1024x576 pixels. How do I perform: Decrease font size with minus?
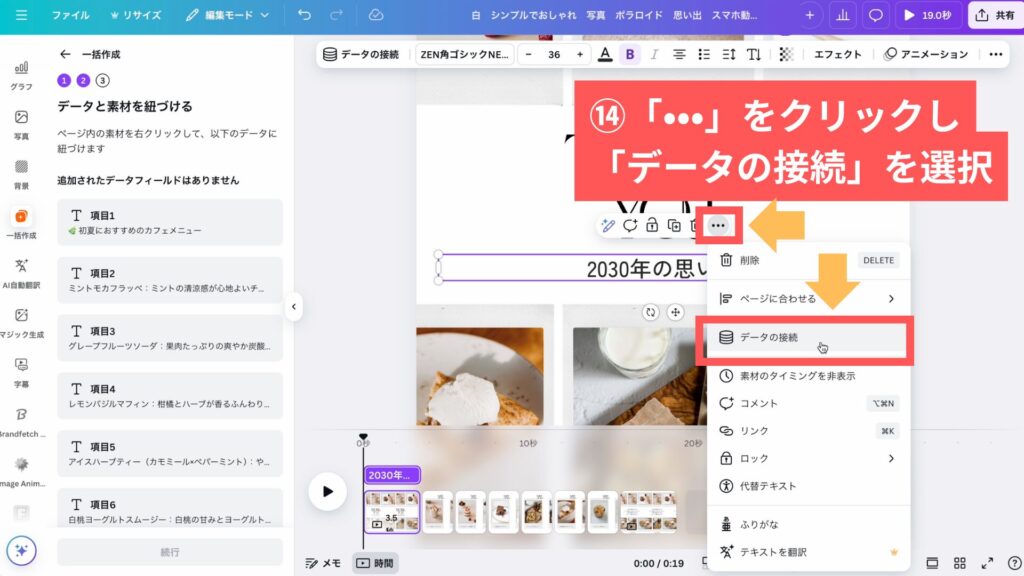528,55
